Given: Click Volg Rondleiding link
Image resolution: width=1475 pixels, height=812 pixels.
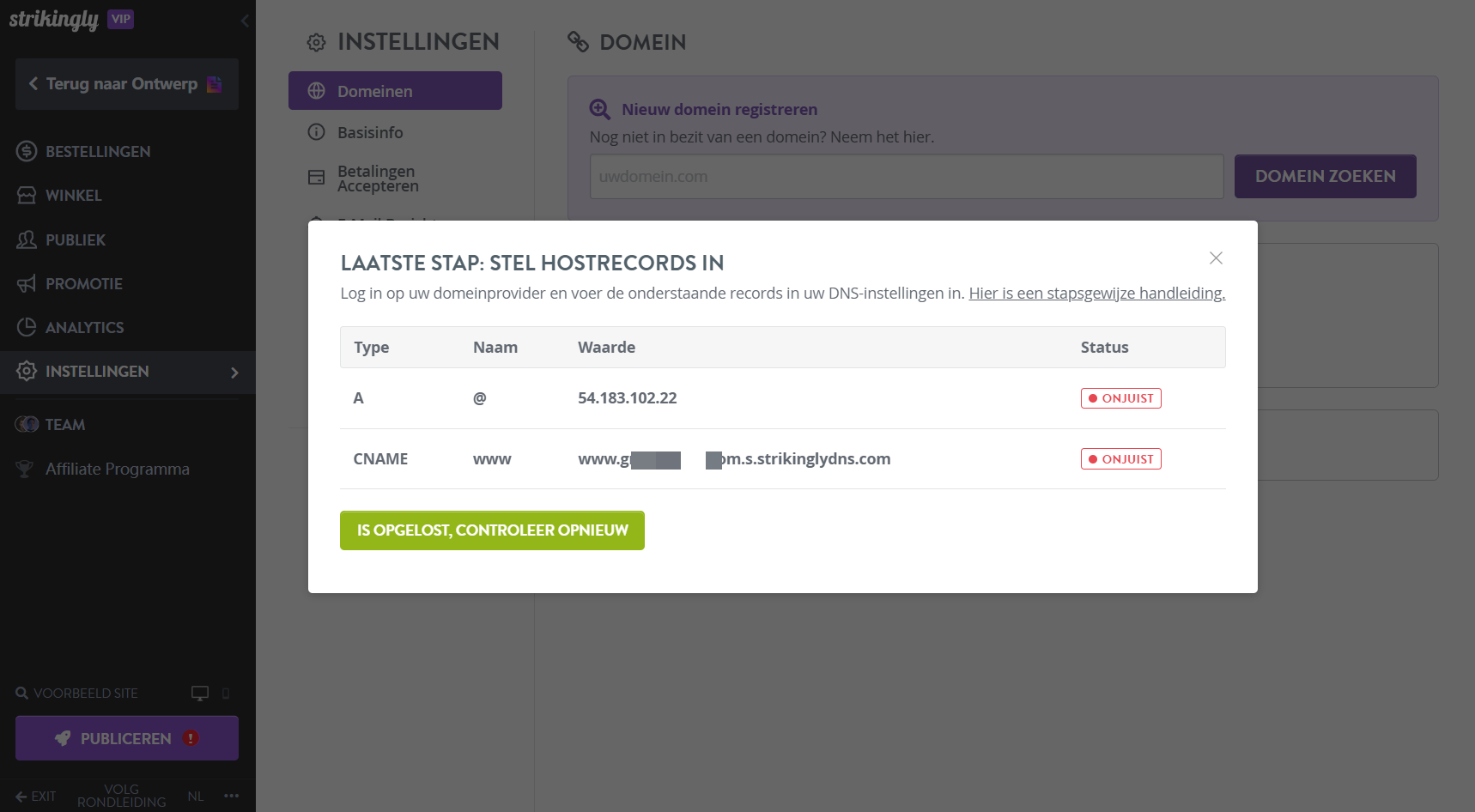Looking at the screenshot, I should pyautogui.click(x=122, y=796).
